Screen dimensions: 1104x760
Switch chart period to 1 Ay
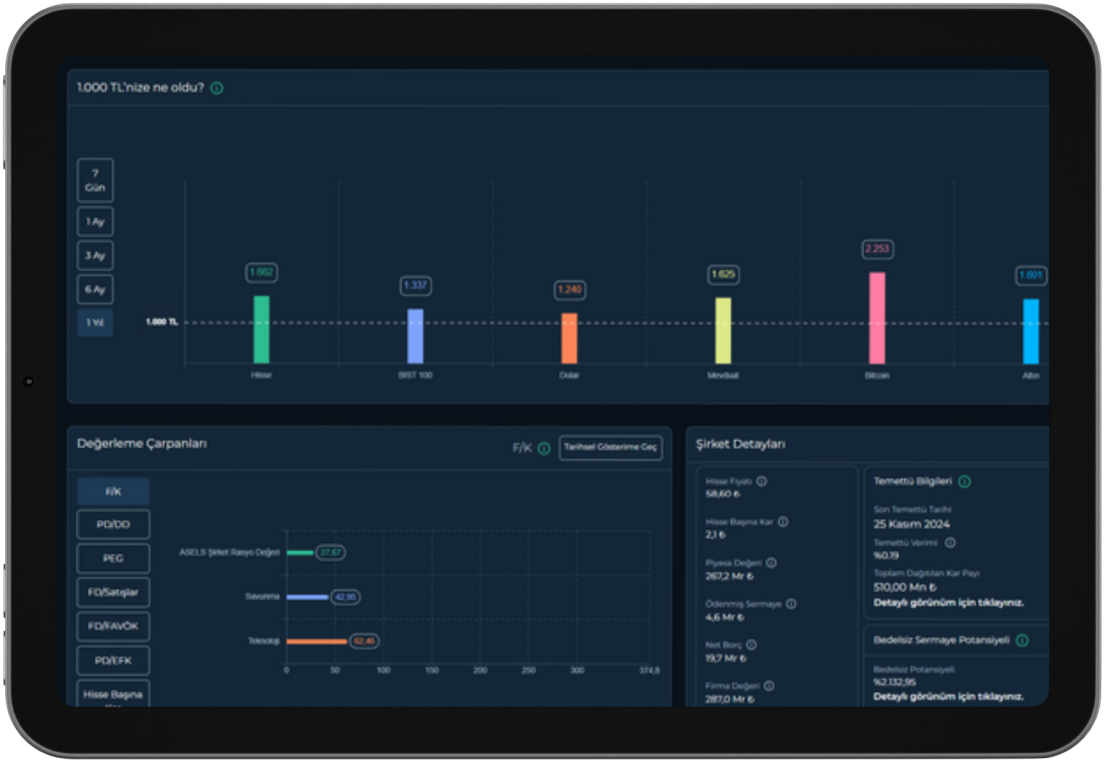click(95, 222)
